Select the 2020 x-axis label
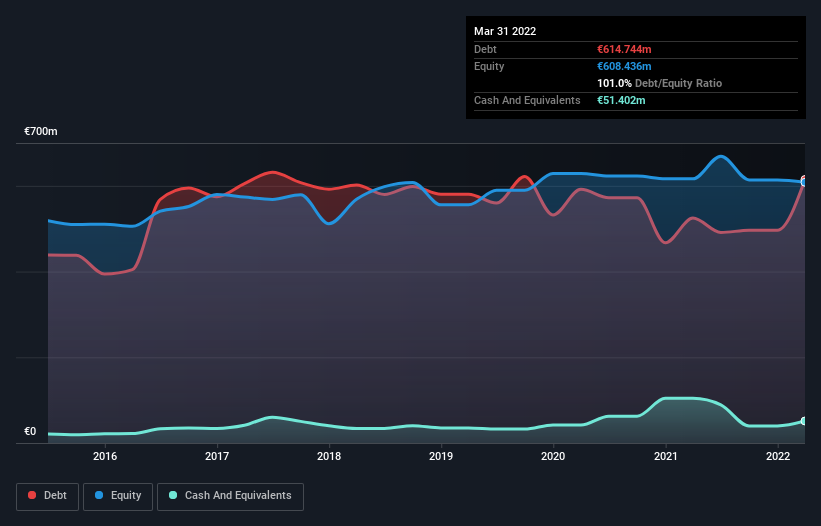The height and width of the screenshot is (526, 821). [x=553, y=456]
